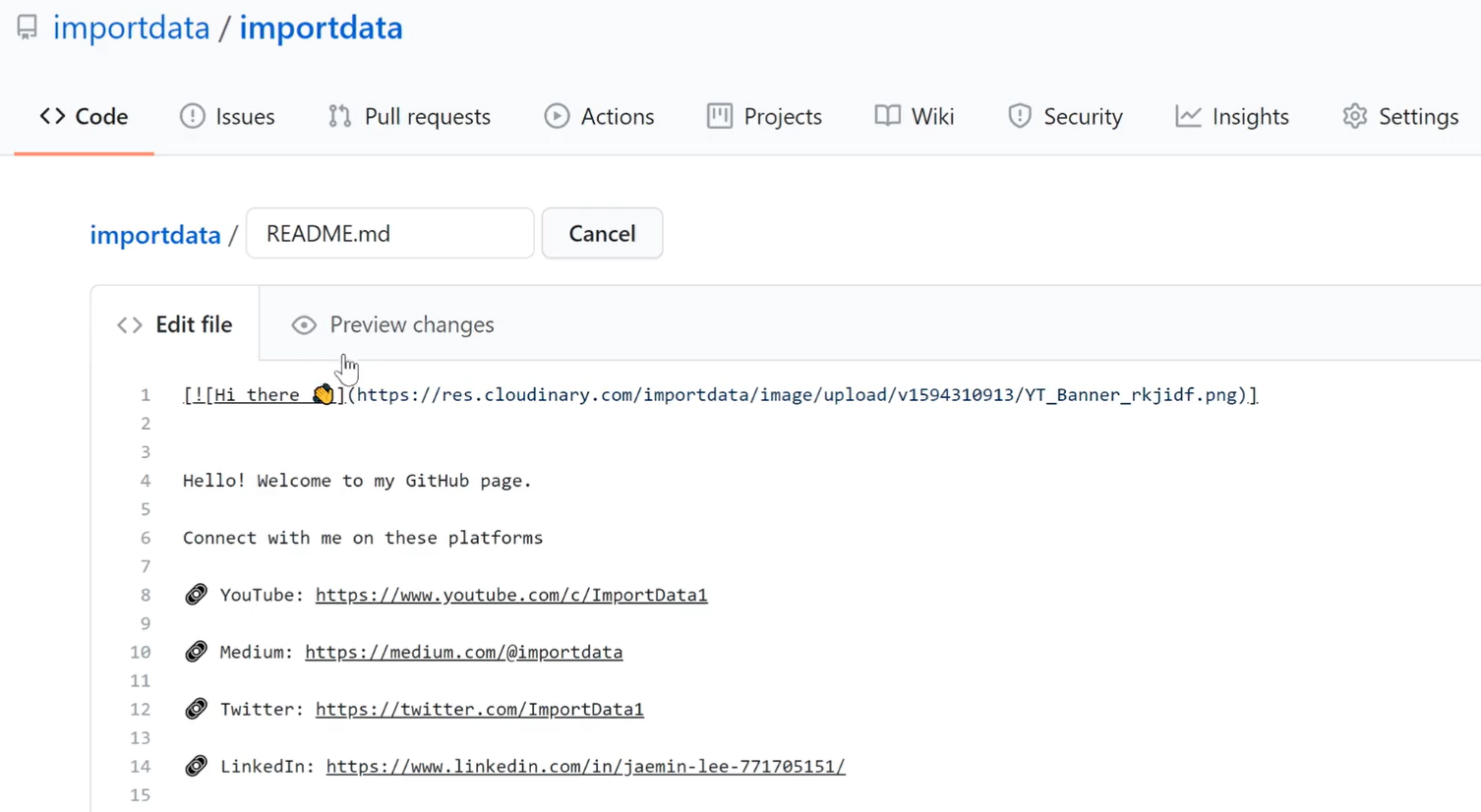Click the repository book icon

point(28,27)
